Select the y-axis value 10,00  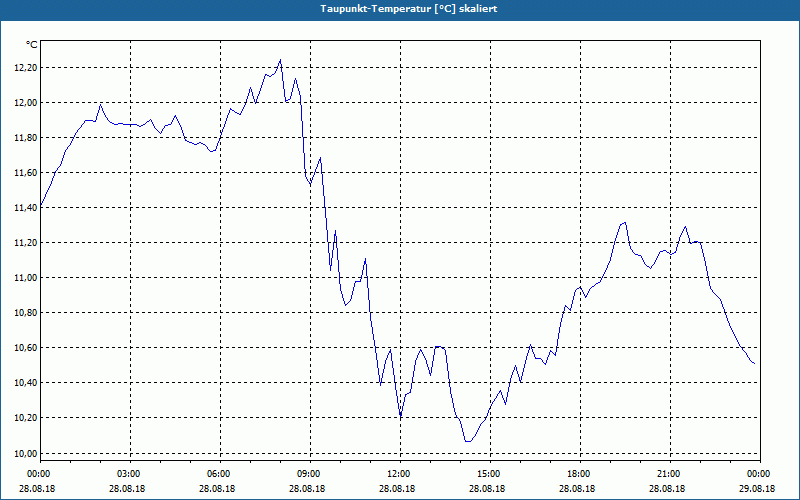(24, 453)
